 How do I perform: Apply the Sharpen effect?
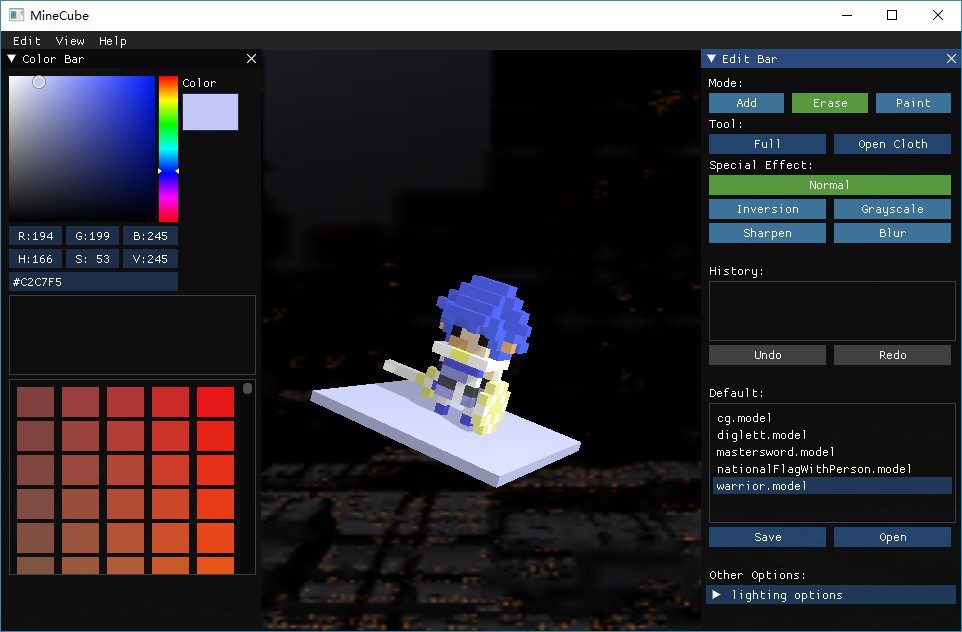point(767,233)
